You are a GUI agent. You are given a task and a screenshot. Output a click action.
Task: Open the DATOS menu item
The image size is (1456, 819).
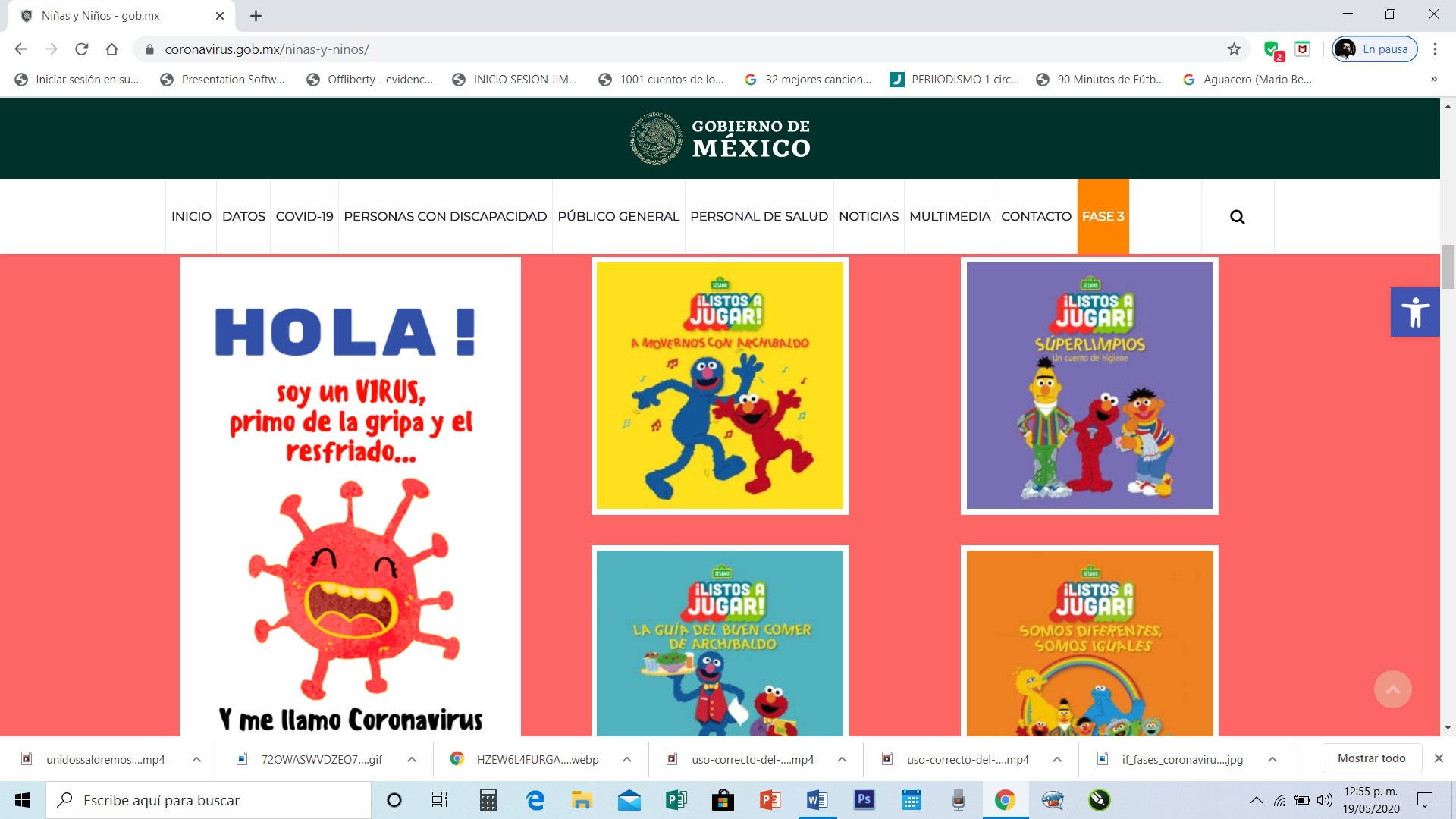[x=243, y=216]
